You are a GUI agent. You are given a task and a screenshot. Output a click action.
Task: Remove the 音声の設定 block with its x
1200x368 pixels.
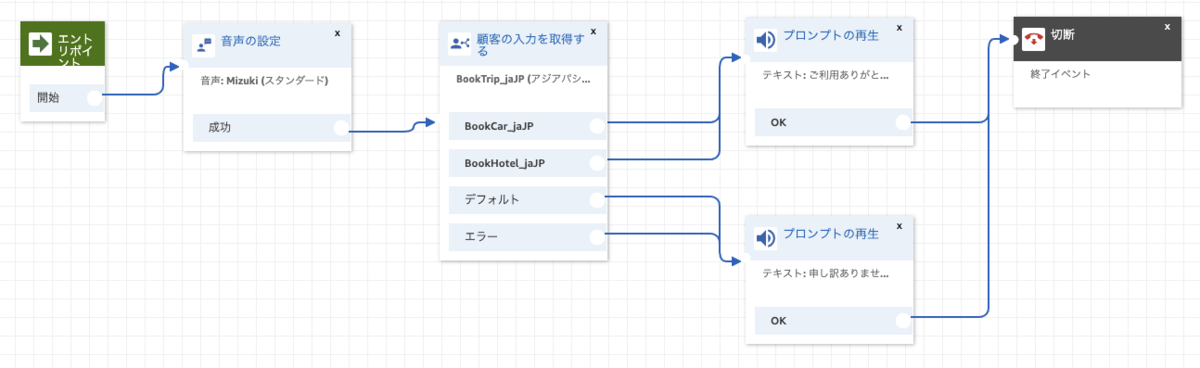337,33
